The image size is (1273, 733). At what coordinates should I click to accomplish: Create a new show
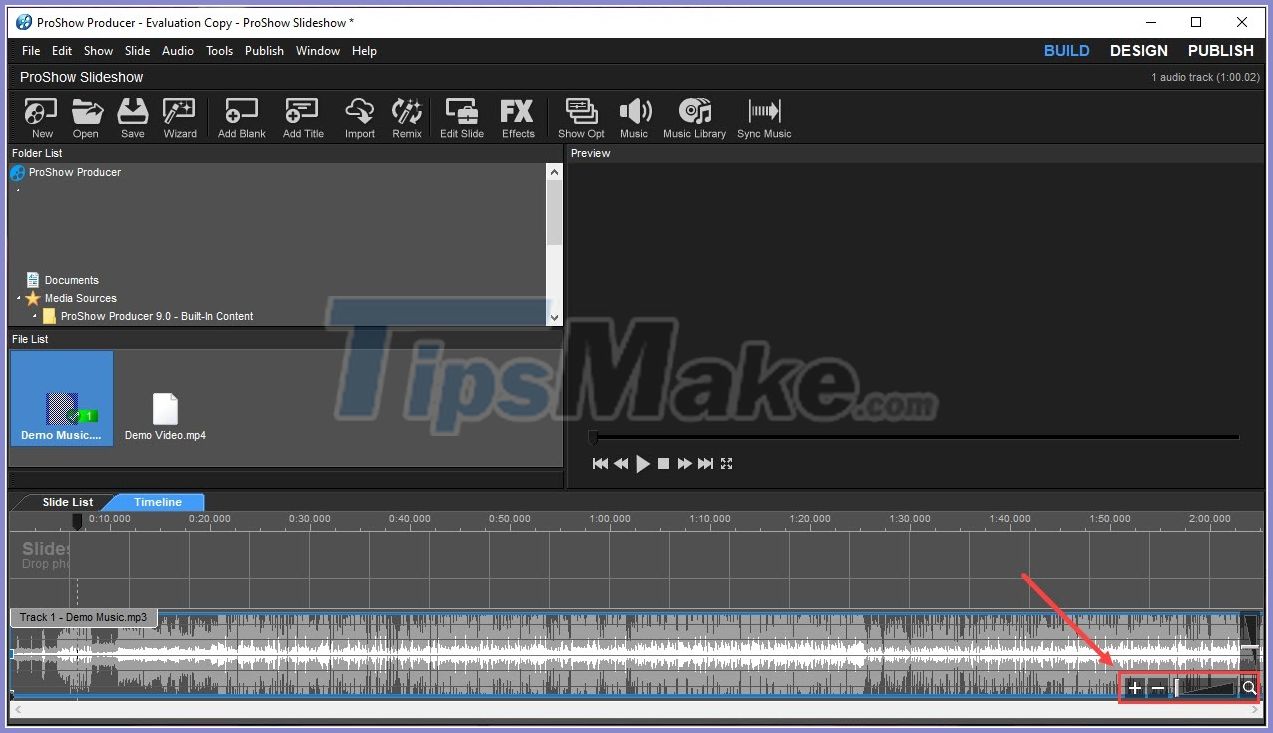pos(40,117)
